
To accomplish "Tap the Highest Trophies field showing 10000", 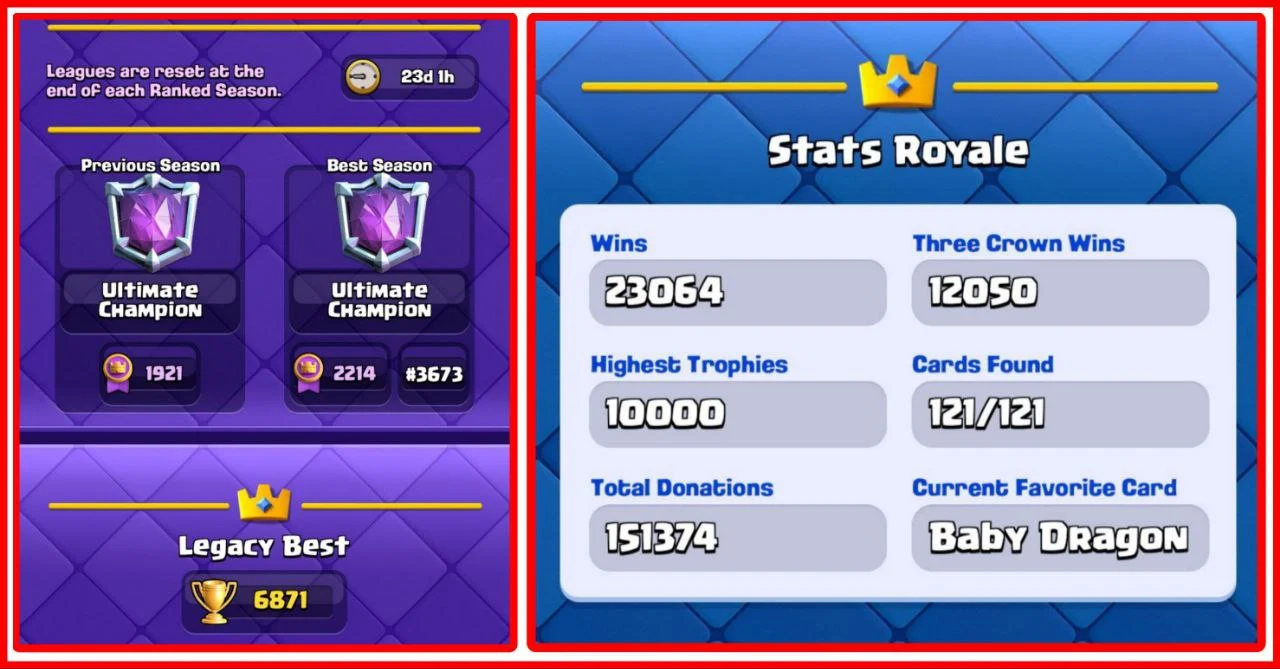I will point(738,414).
